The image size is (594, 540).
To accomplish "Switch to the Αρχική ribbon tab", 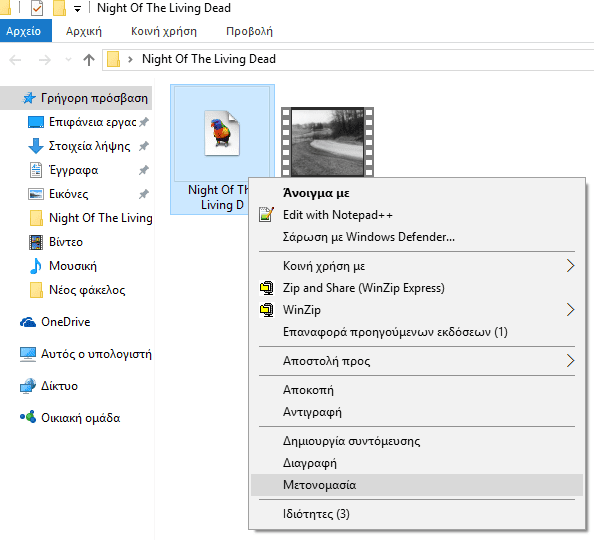I will [x=84, y=31].
